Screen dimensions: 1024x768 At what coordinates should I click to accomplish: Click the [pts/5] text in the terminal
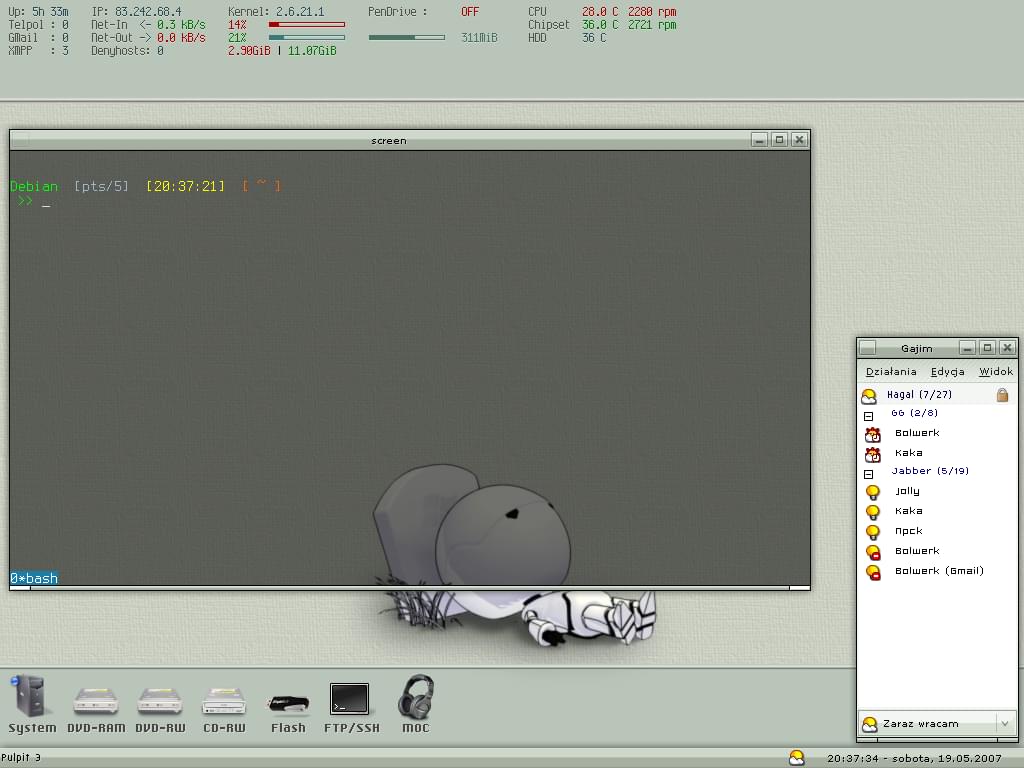coord(101,186)
